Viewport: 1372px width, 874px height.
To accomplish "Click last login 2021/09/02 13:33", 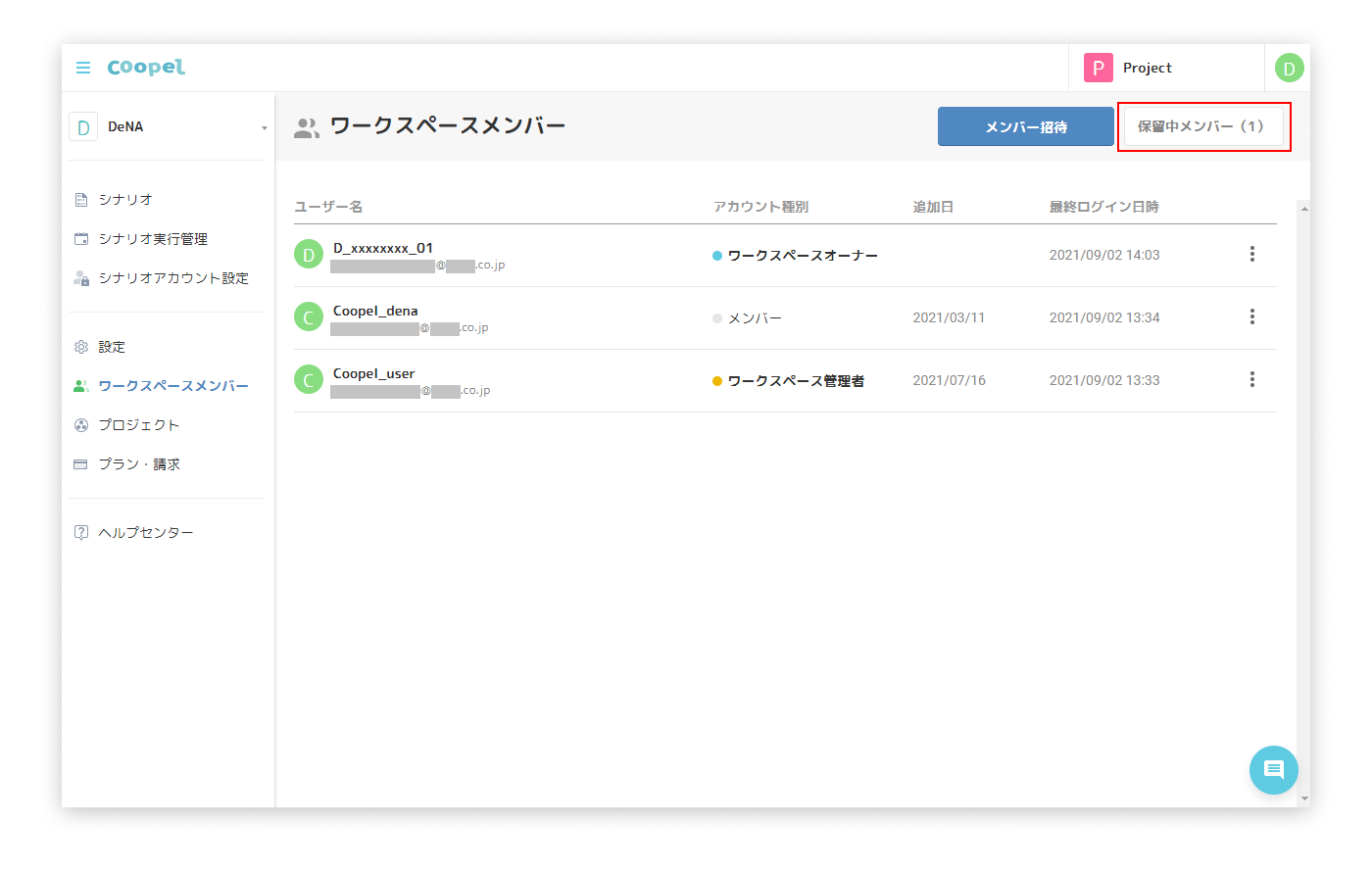I will click(1104, 380).
